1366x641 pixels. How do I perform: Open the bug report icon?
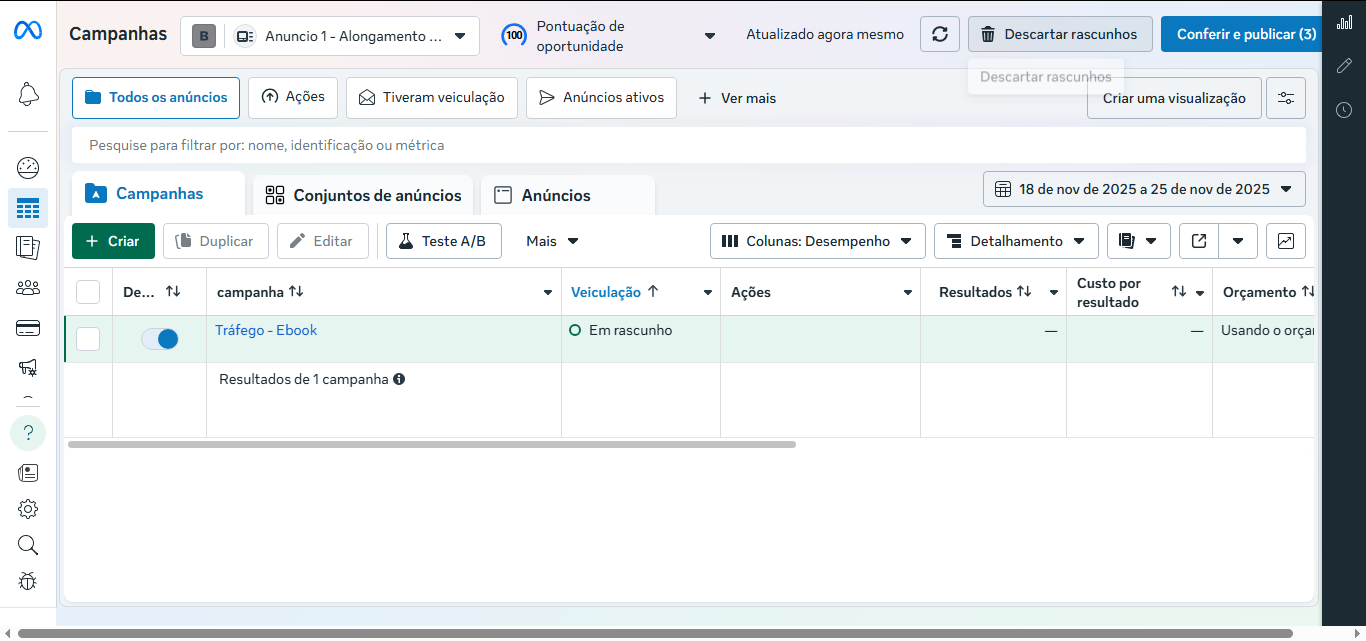(x=28, y=581)
